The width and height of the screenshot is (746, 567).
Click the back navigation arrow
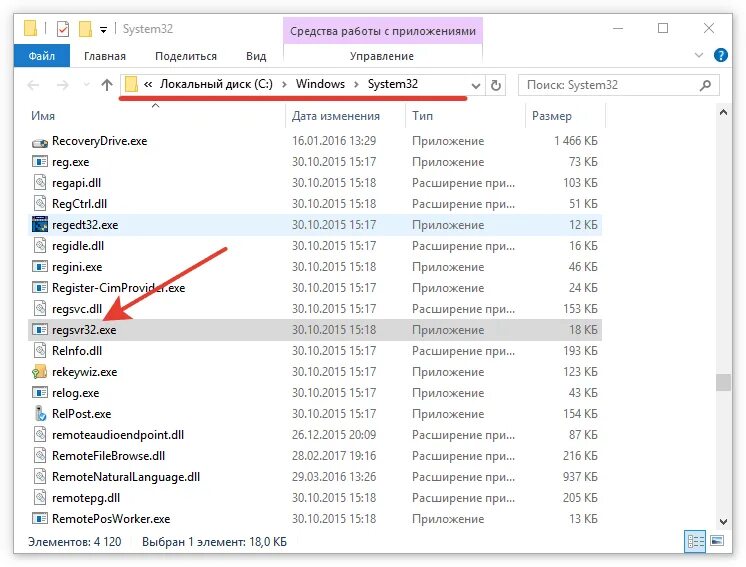pyautogui.click(x=33, y=85)
